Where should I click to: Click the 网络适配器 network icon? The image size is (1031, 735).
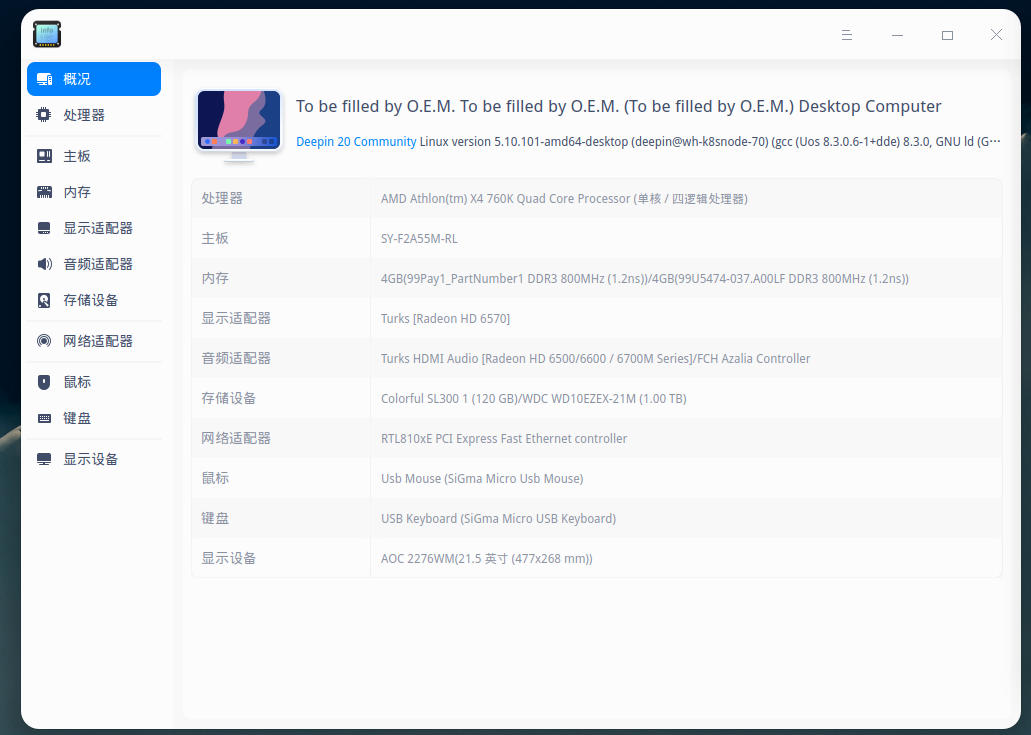pos(44,341)
